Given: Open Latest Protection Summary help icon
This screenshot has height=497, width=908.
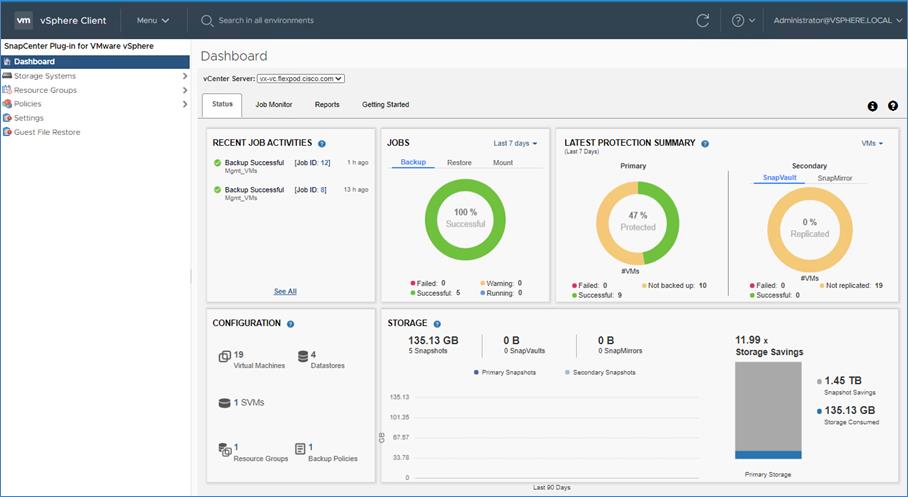Looking at the screenshot, I should click(x=705, y=144).
